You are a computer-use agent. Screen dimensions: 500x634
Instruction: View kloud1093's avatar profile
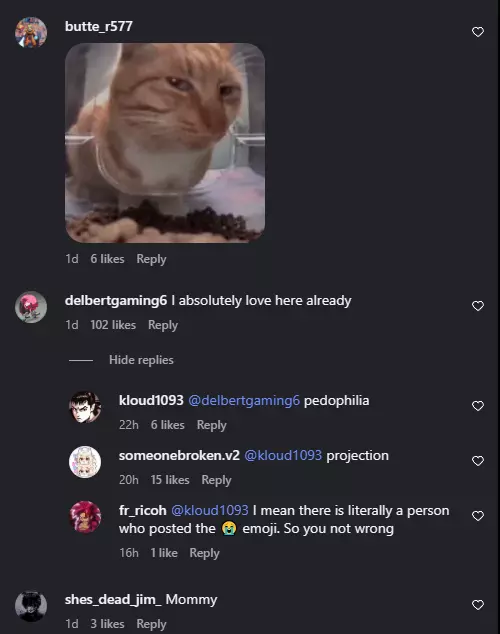[85, 407]
